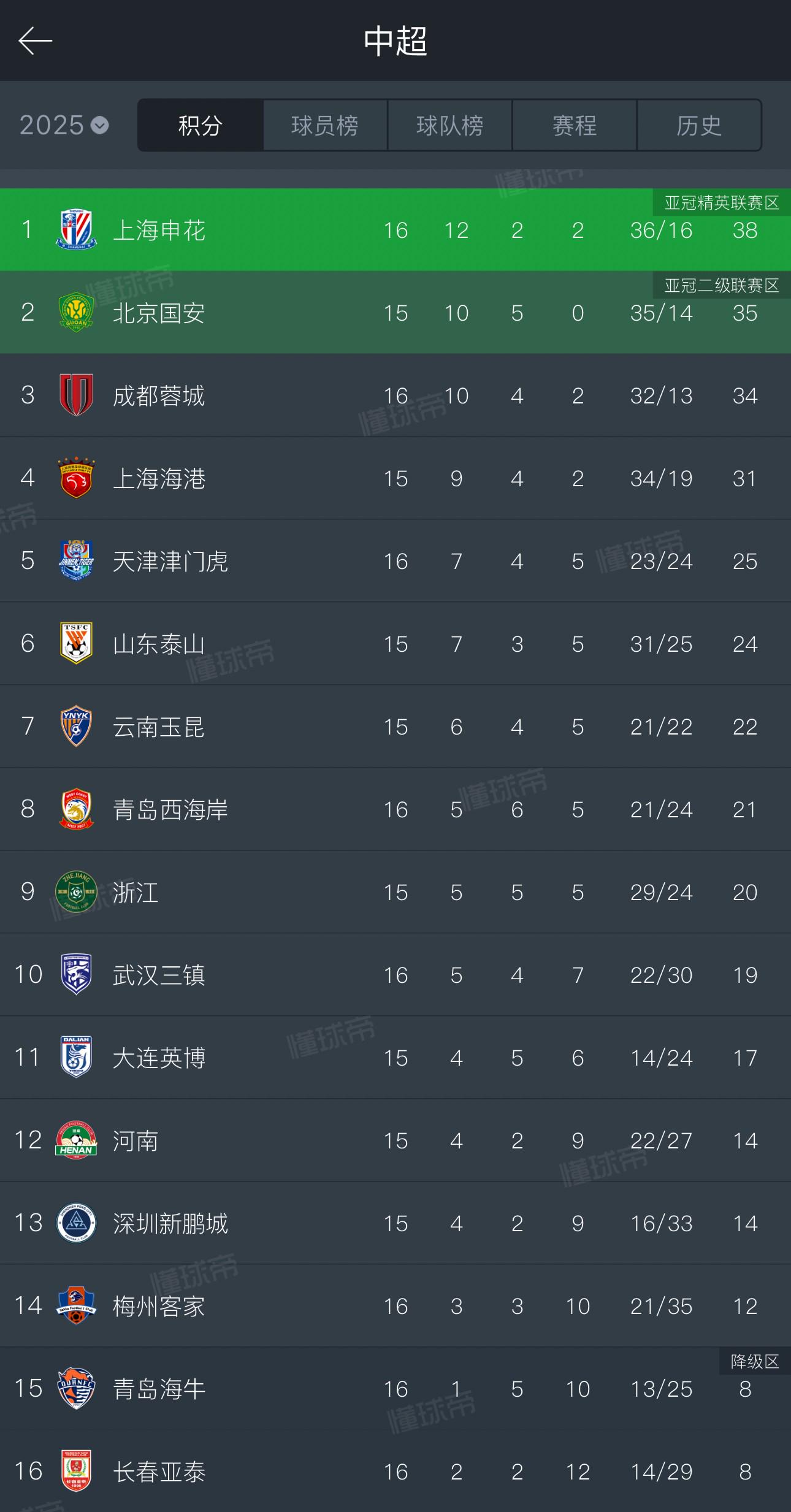The width and height of the screenshot is (791, 1512).
Task: Tap the back arrow icon
Action: click(35, 41)
